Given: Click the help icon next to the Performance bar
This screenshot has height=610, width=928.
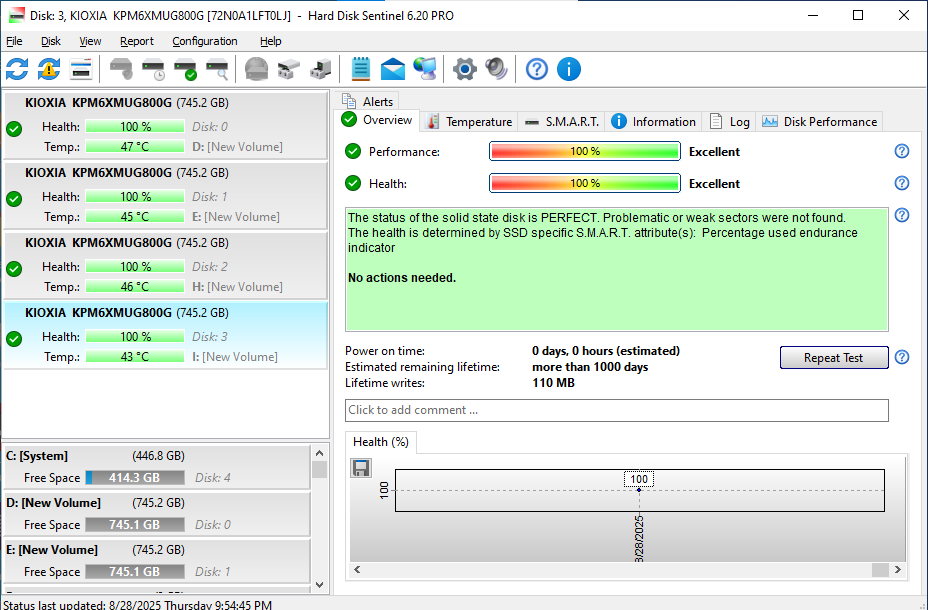Looking at the screenshot, I should (901, 151).
